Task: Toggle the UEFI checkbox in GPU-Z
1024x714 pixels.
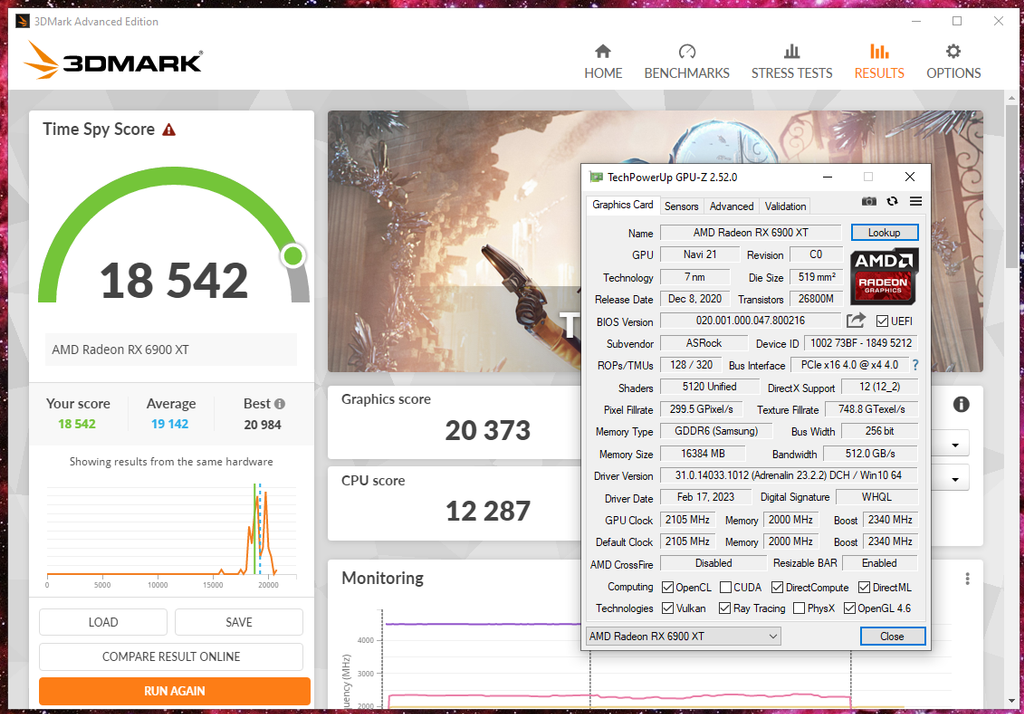Action: pyautogui.click(x=882, y=321)
